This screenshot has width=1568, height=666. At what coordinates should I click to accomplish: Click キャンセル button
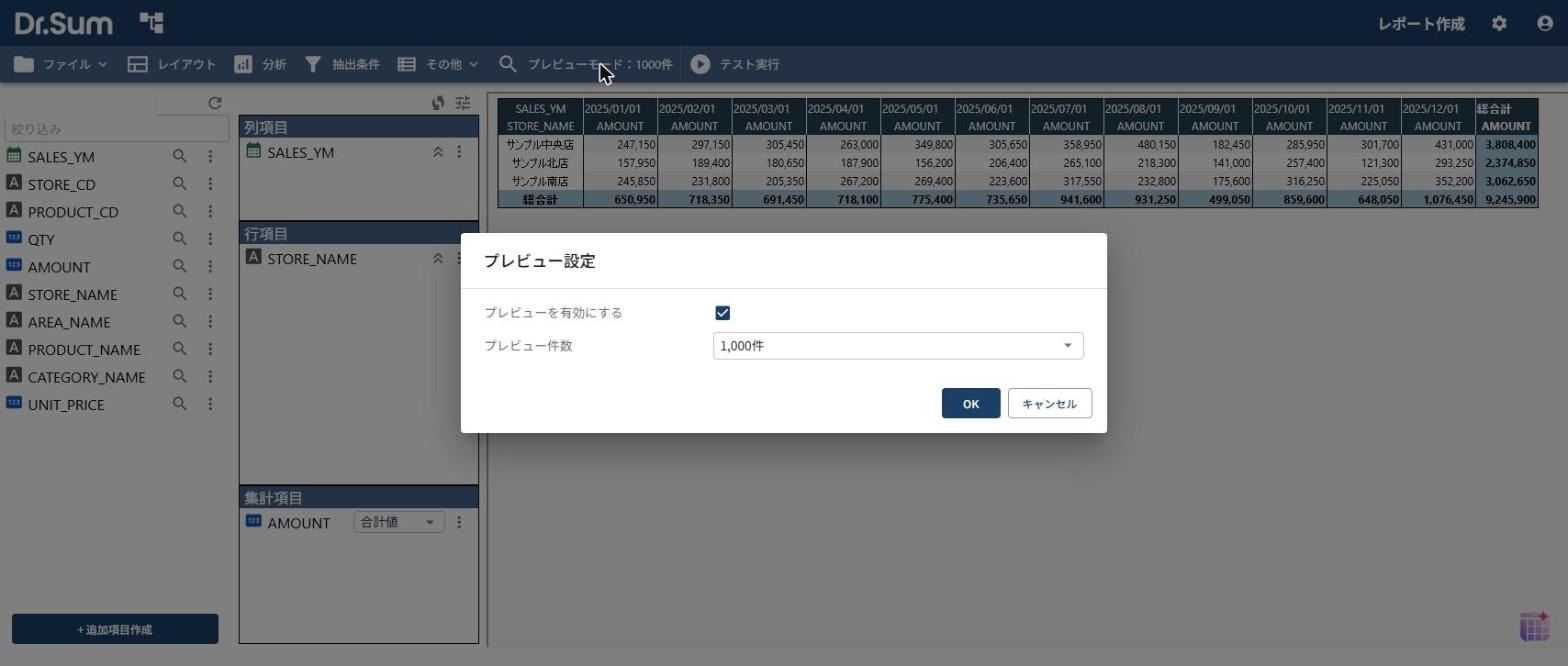pos(1050,403)
